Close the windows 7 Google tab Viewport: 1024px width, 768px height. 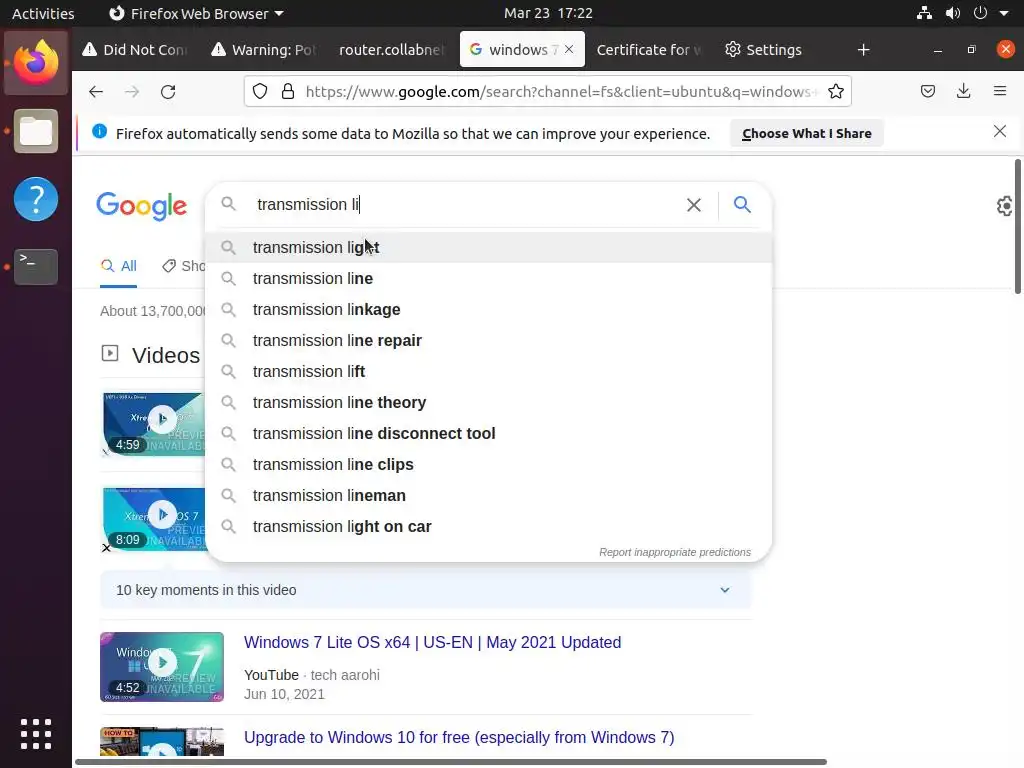pyautogui.click(x=569, y=49)
